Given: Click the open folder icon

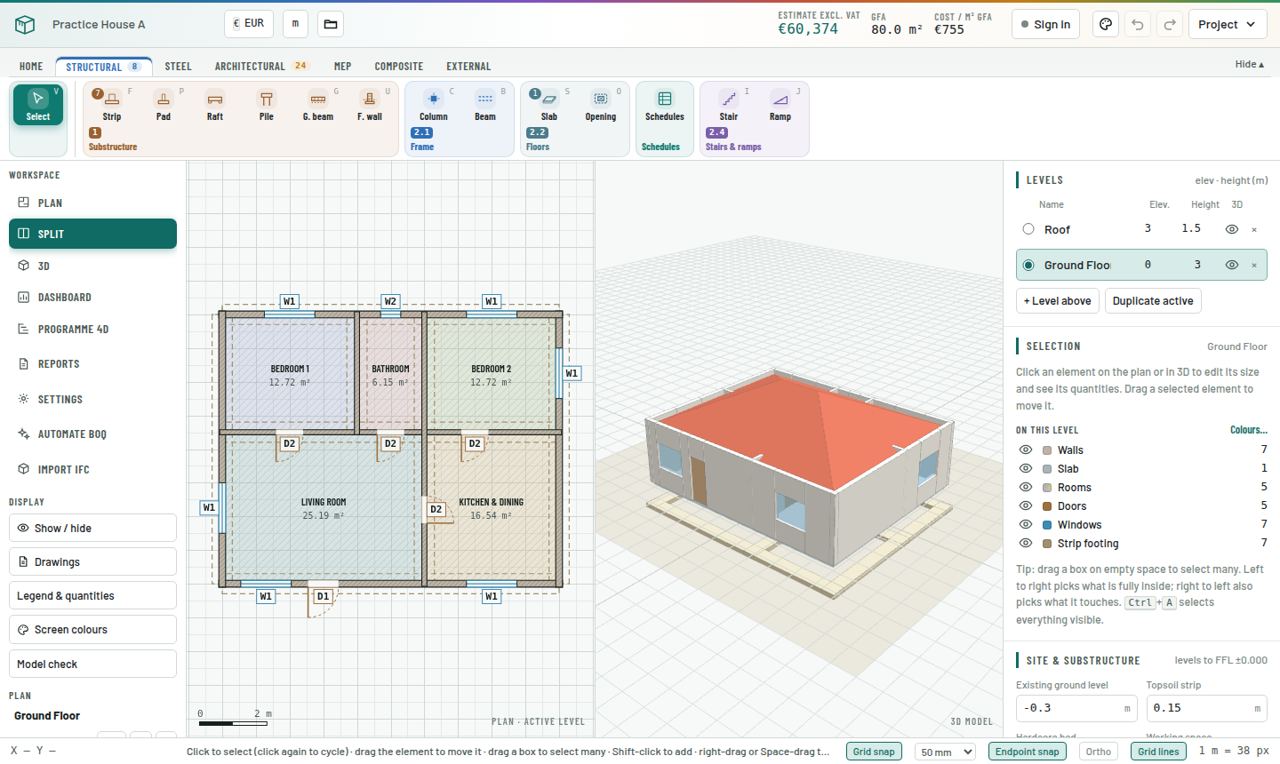Looking at the screenshot, I should tap(331, 24).
